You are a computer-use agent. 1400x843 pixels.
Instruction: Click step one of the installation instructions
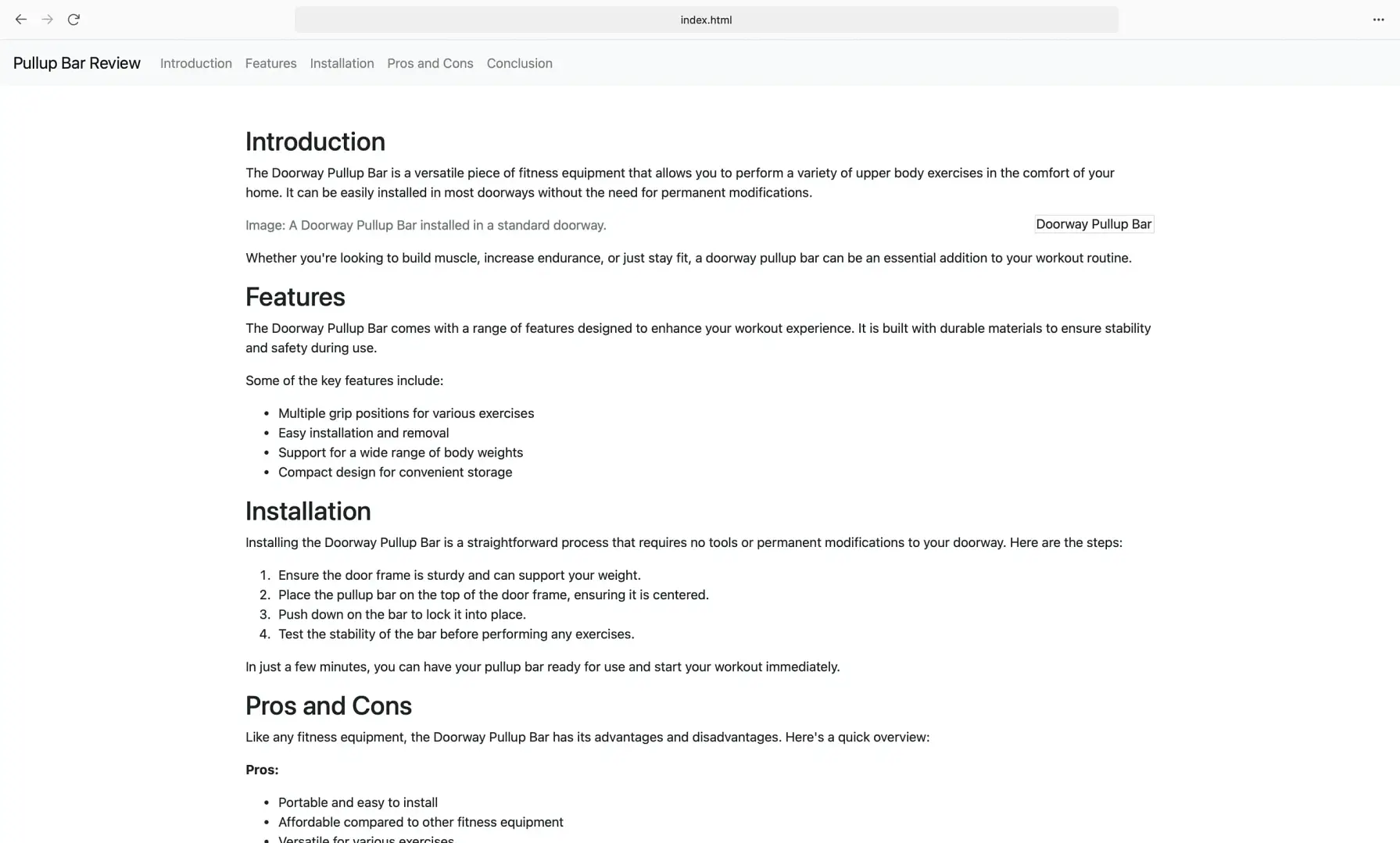click(459, 574)
